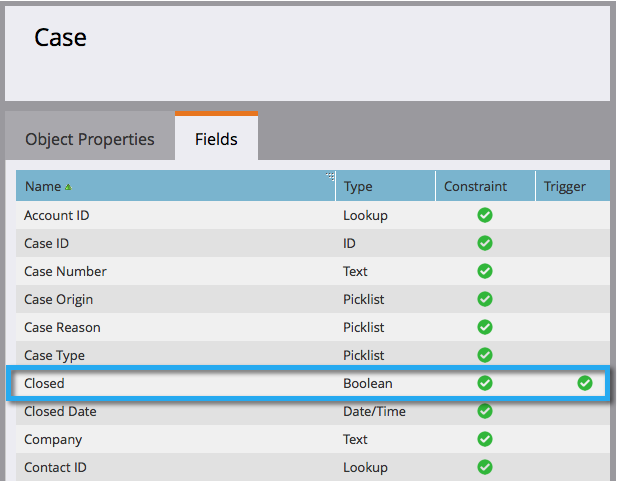Click Picklist type in Case Type row
Screen dimensions: 617x481
[x=364, y=355]
